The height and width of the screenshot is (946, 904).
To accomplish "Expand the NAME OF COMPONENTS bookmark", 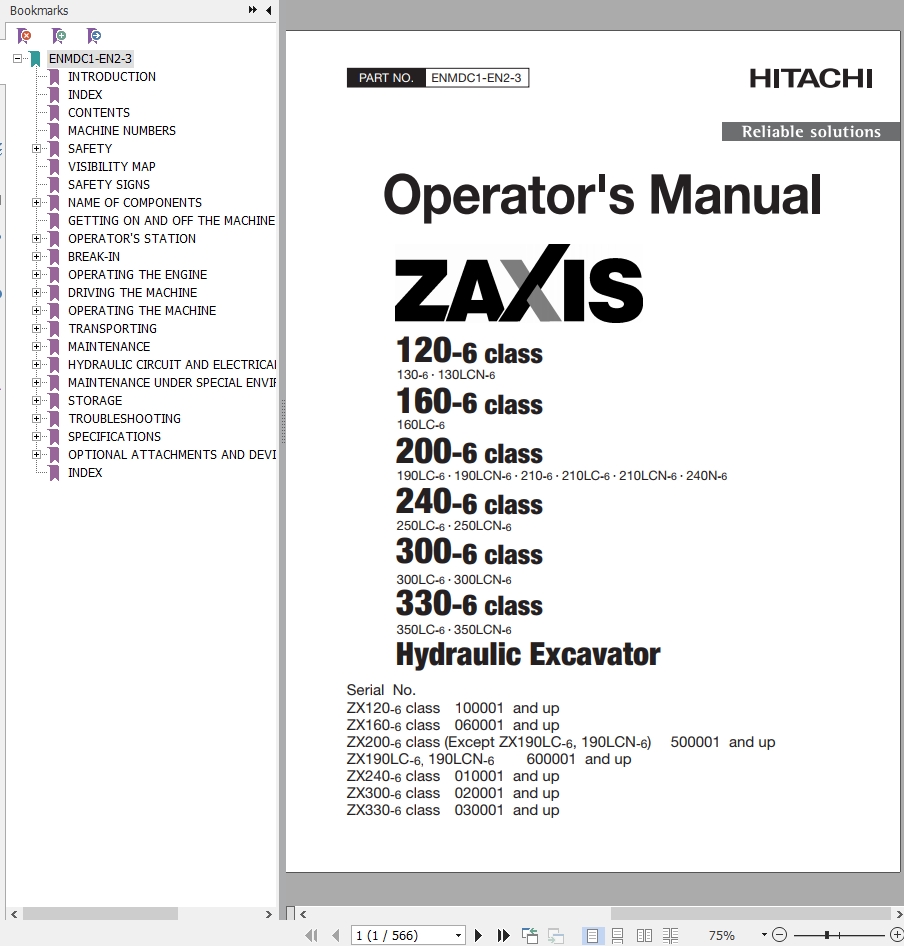I will click(36, 203).
